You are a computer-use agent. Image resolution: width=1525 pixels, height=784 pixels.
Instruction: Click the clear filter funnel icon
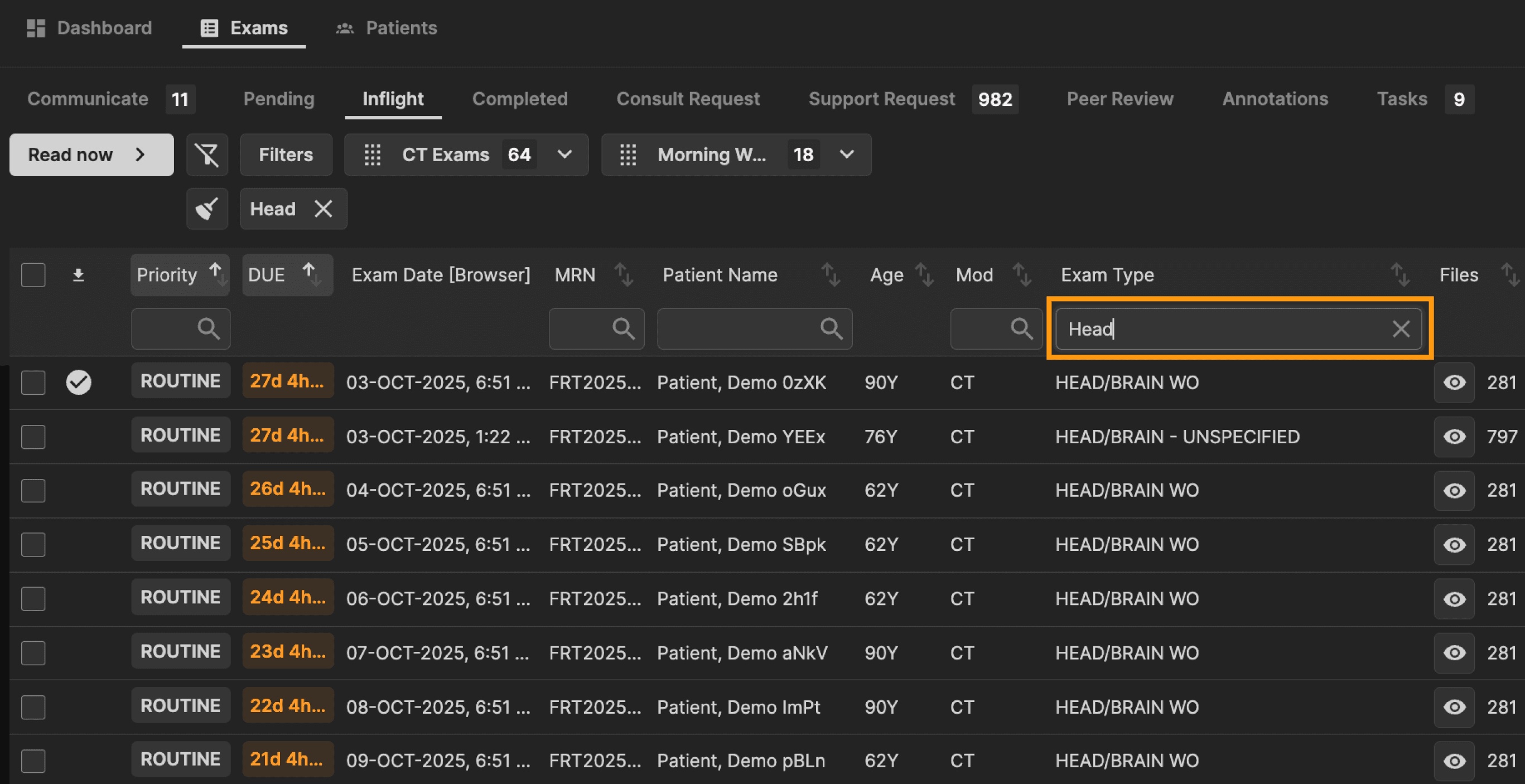[x=206, y=155]
